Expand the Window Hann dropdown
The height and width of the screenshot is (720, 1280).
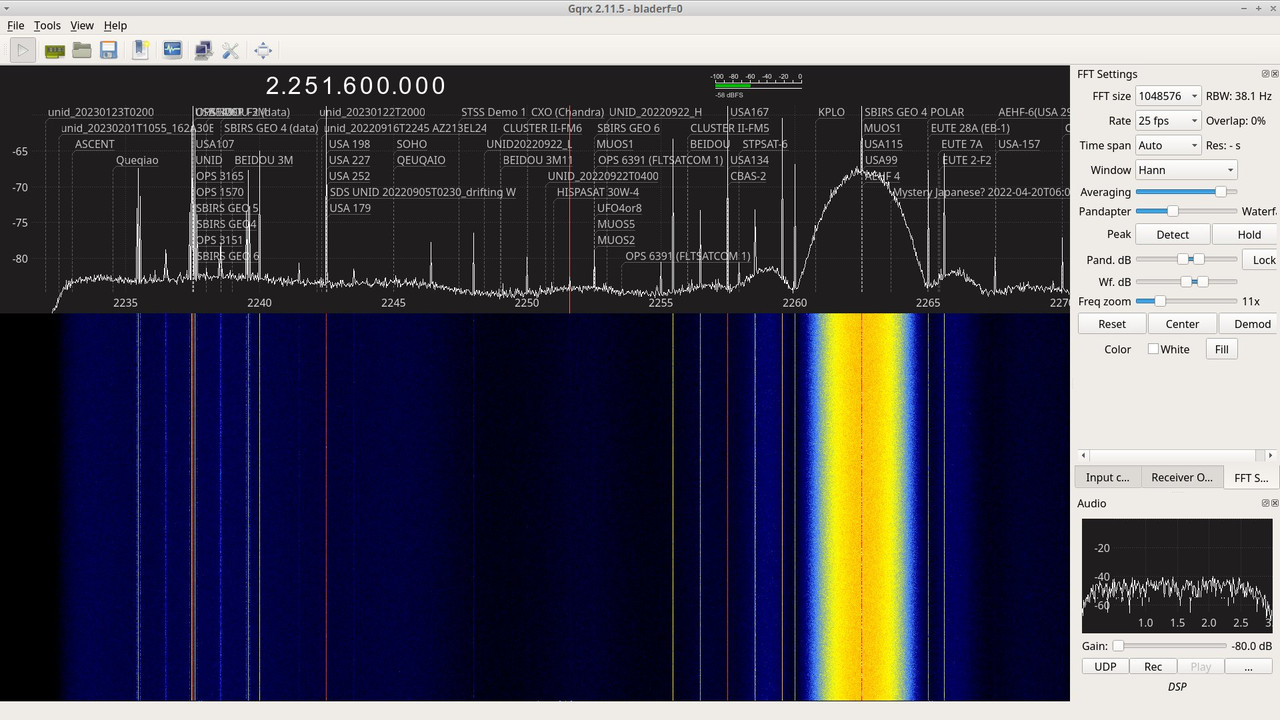[1186, 170]
